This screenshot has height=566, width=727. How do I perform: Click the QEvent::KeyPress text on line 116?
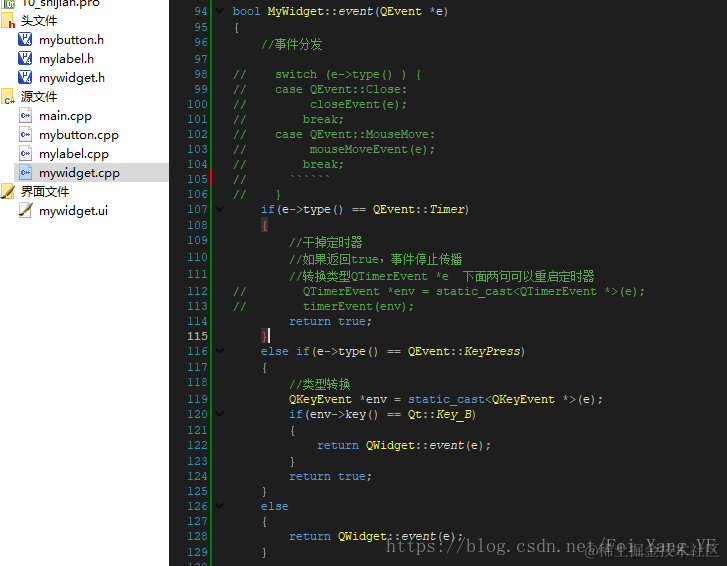[466, 351]
